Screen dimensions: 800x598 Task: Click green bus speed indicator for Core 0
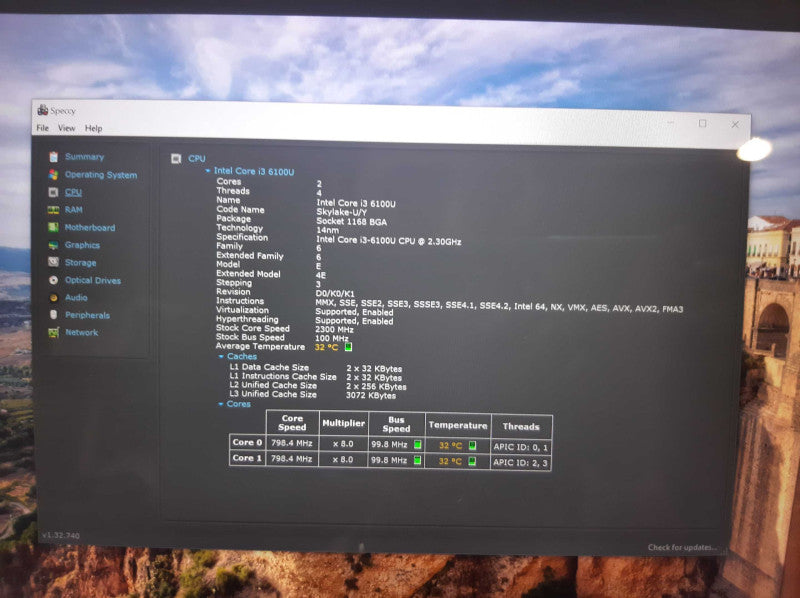(x=417, y=444)
